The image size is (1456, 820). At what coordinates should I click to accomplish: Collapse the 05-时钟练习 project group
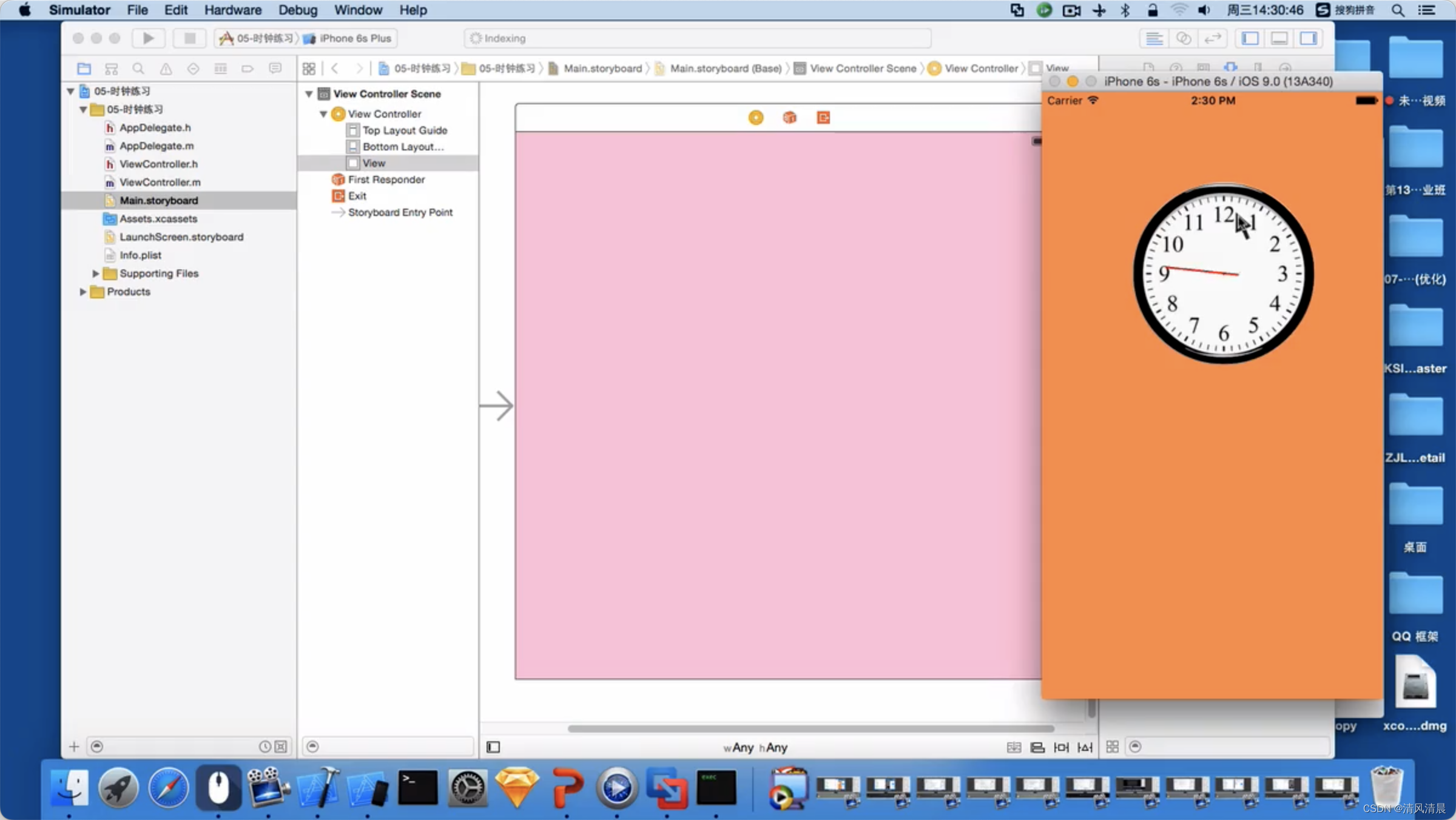(73, 91)
